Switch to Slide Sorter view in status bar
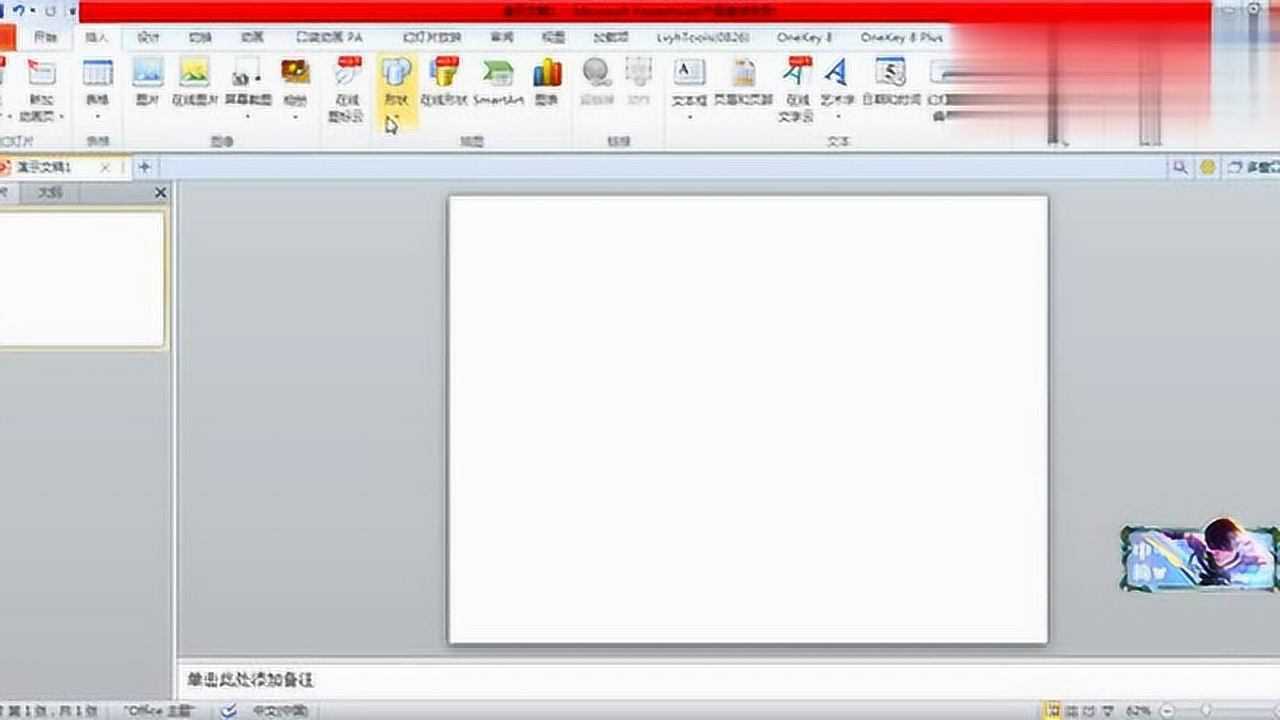This screenshot has width=1280, height=720. 1072,710
